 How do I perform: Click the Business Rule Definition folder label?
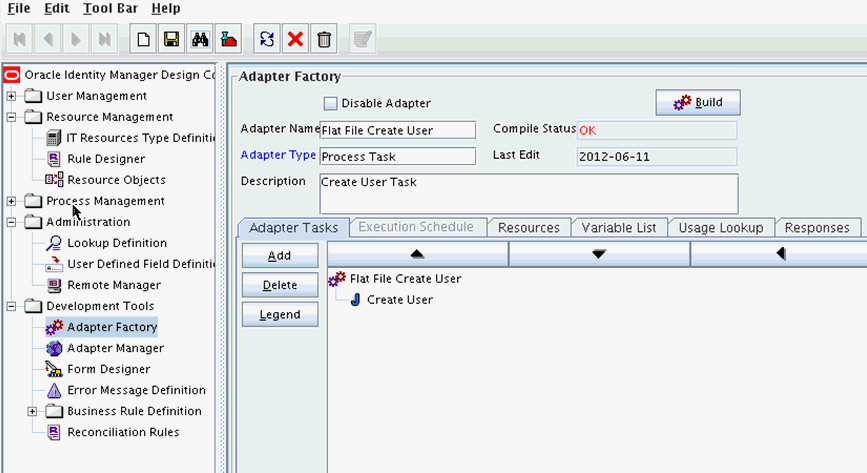(134, 411)
